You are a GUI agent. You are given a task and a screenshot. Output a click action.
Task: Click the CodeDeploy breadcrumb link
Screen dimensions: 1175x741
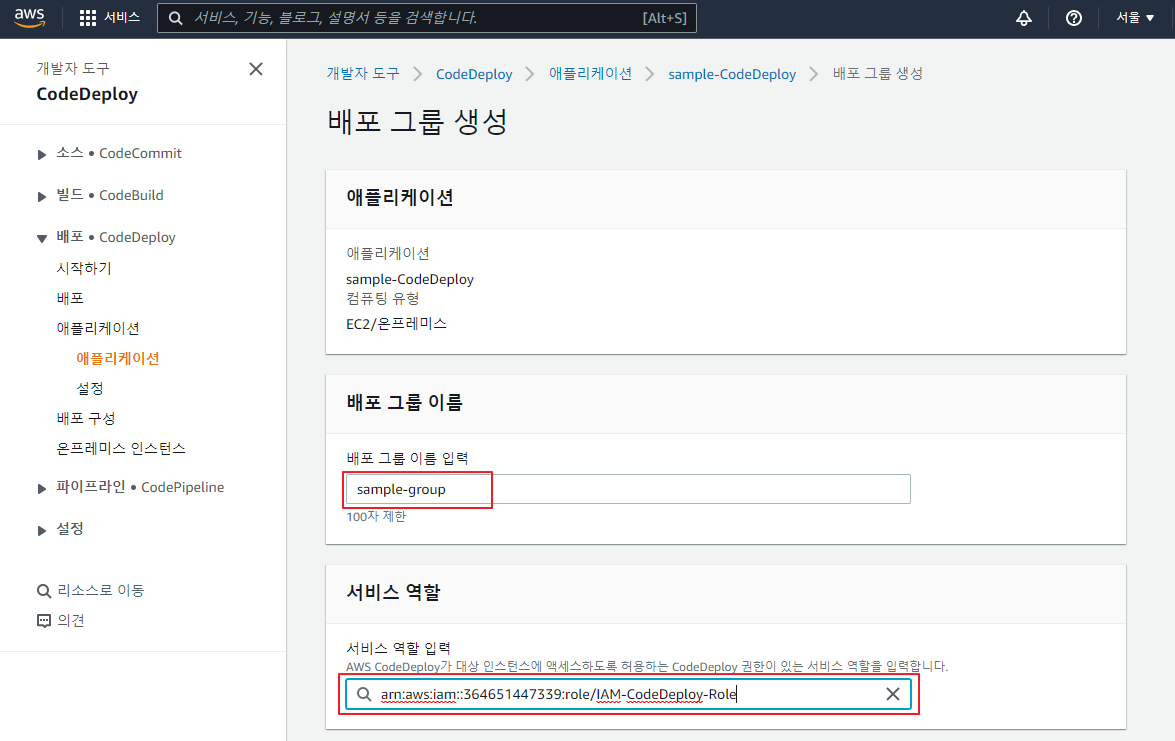tap(474, 74)
